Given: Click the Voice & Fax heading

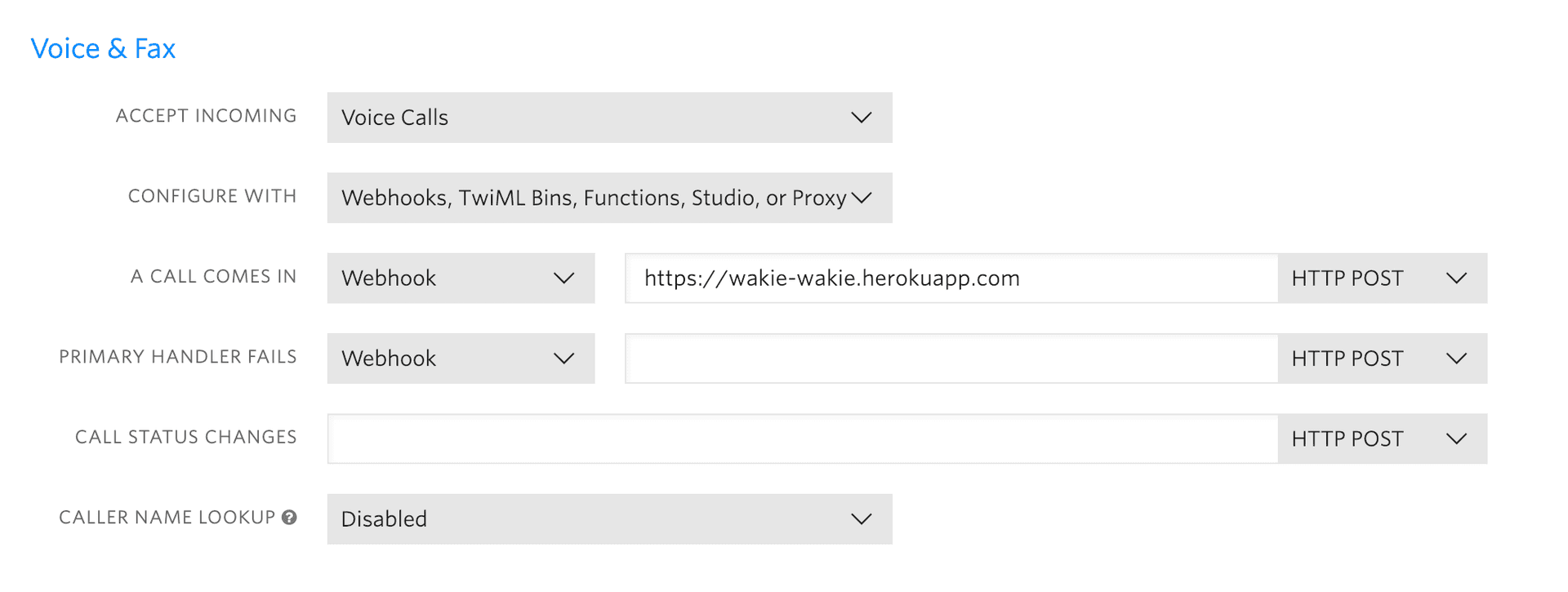Looking at the screenshot, I should pyautogui.click(x=103, y=48).
